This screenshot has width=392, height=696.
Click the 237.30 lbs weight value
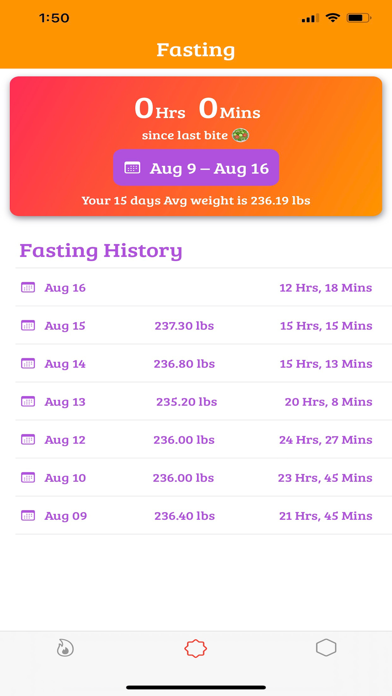(x=184, y=326)
